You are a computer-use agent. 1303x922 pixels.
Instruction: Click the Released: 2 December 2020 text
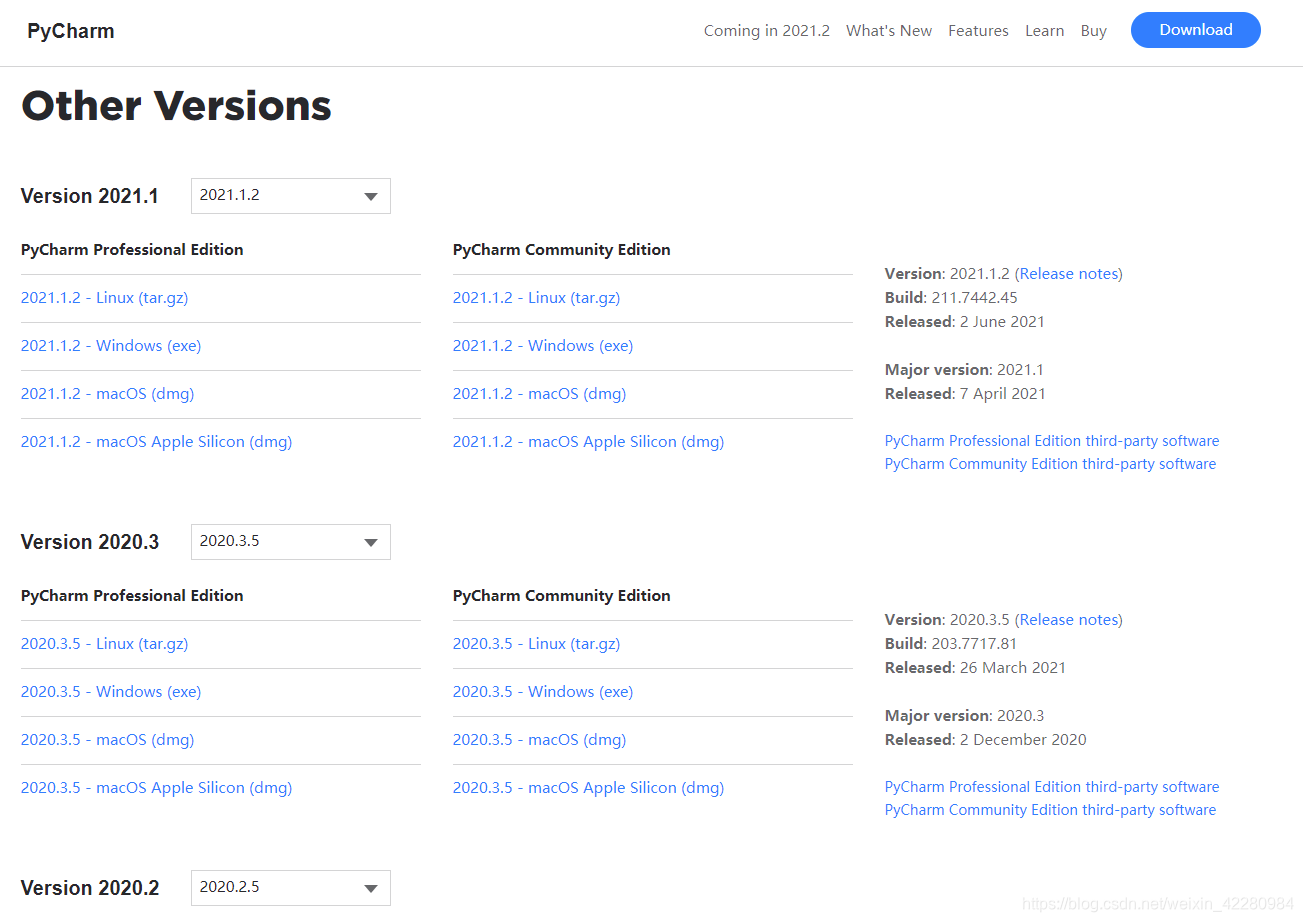click(986, 740)
